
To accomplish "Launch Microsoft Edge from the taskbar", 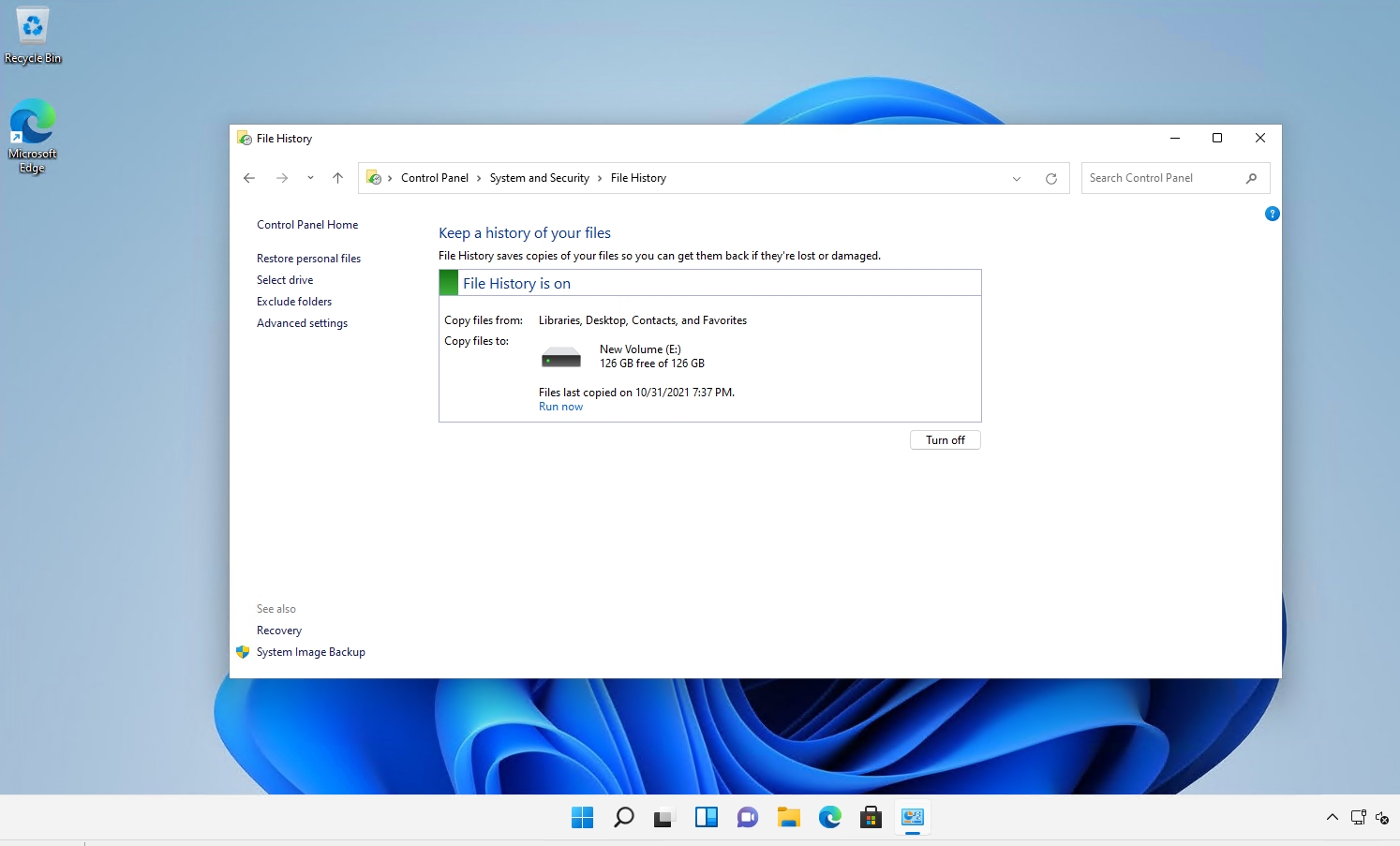I will pos(829,816).
